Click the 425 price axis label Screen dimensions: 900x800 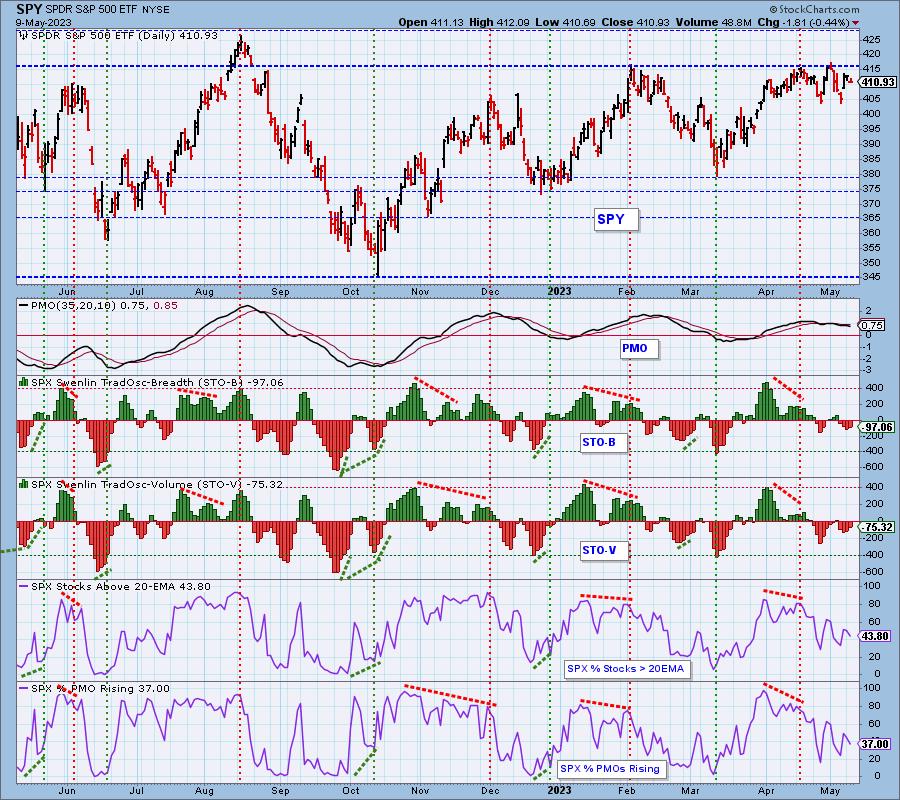tap(871, 39)
